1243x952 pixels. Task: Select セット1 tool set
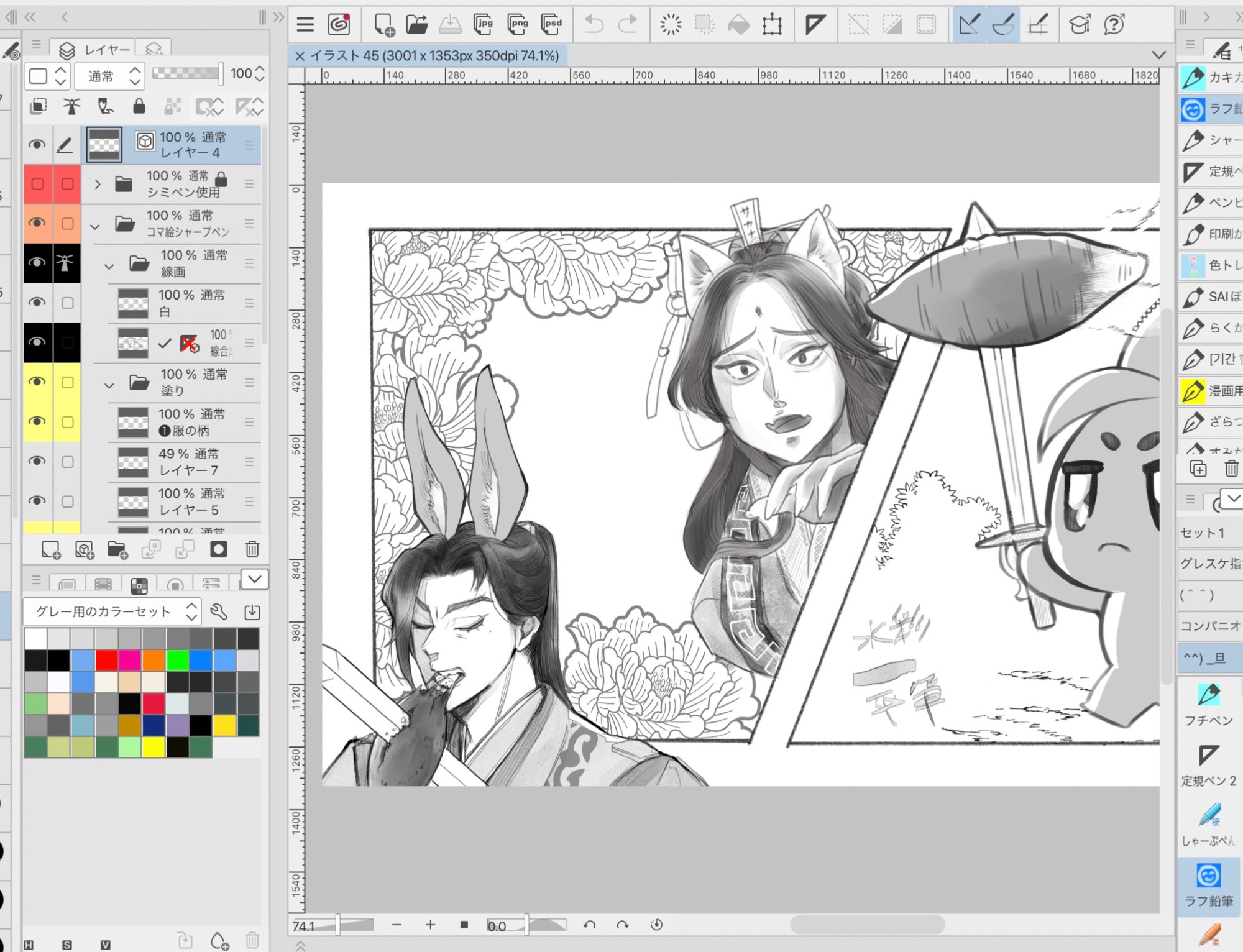coord(1210,533)
